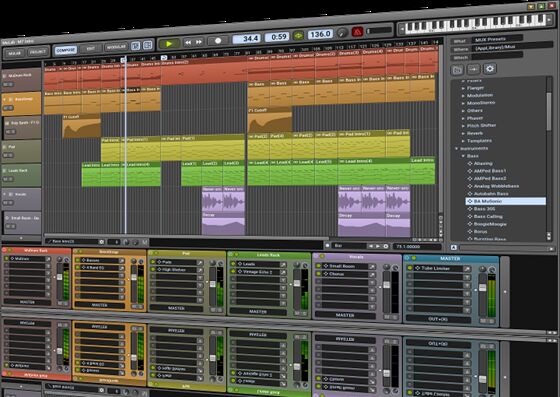Adjust the Leads Rack strip fader
Image resolution: width=560 pixels, height=397 pixels.
(x=297, y=283)
